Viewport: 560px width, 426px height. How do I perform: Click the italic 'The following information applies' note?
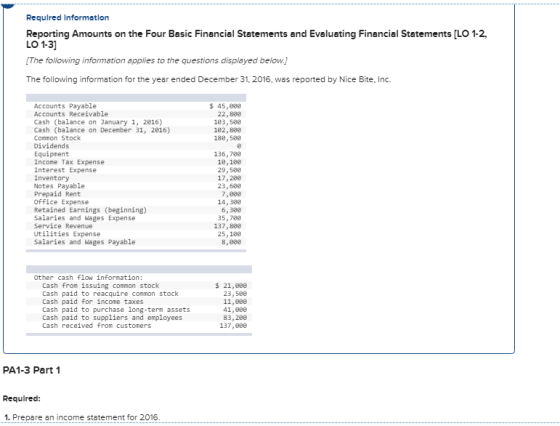tap(157, 60)
